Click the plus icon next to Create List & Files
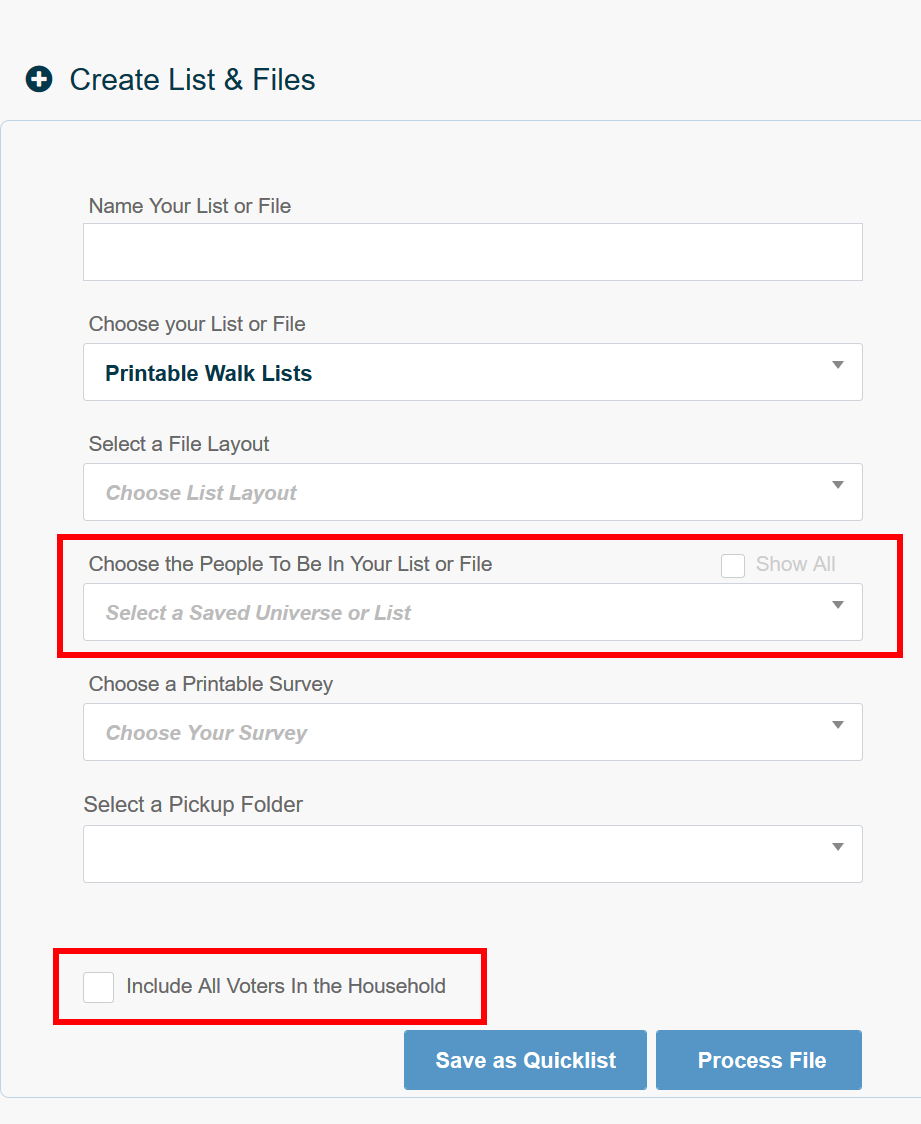The height and width of the screenshot is (1124, 921). point(38,79)
